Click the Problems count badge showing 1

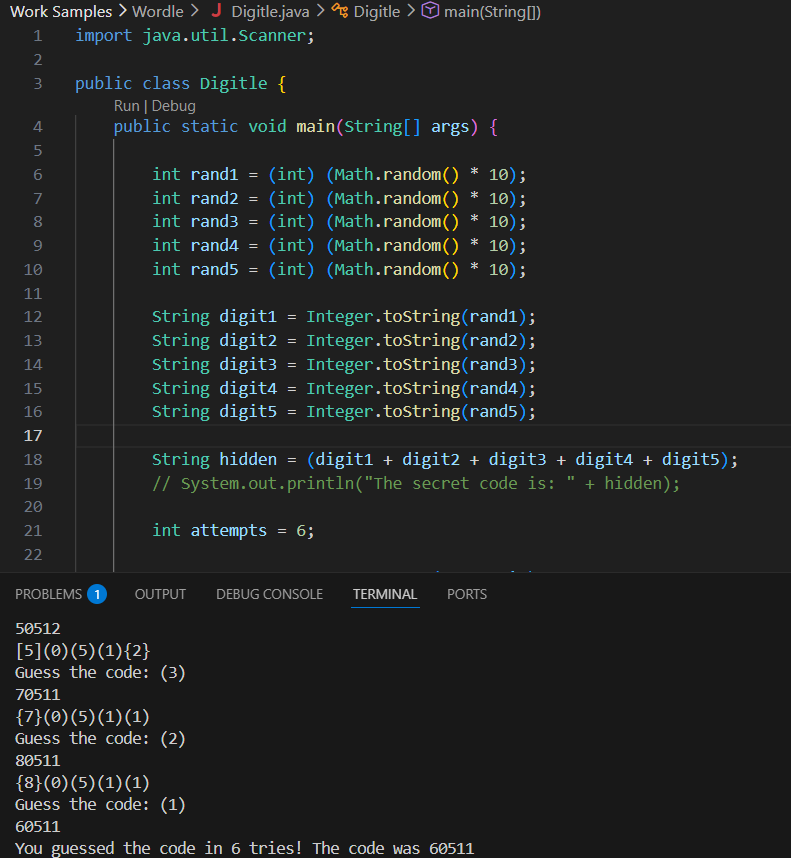point(97,594)
